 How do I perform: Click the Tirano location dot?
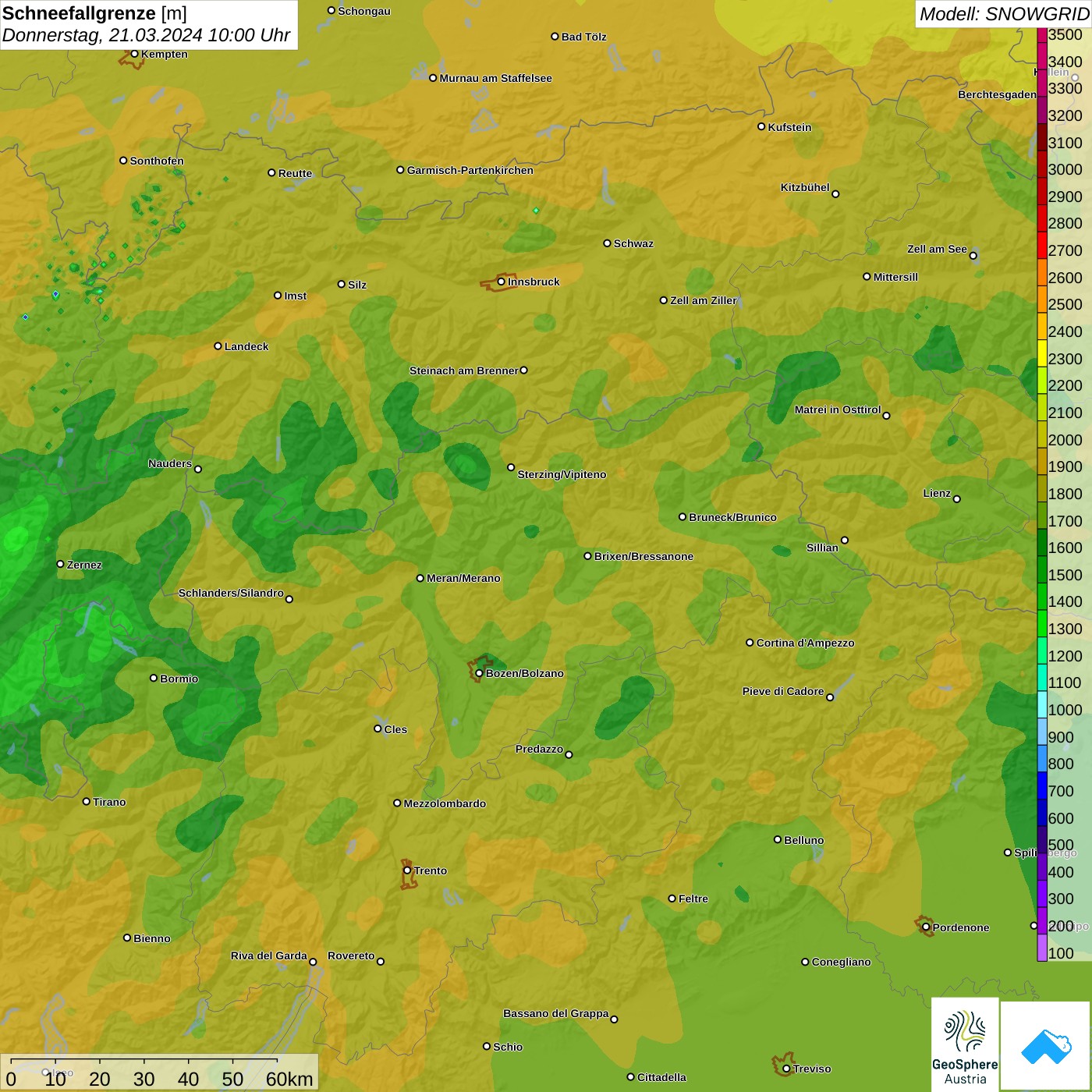point(87,801)
